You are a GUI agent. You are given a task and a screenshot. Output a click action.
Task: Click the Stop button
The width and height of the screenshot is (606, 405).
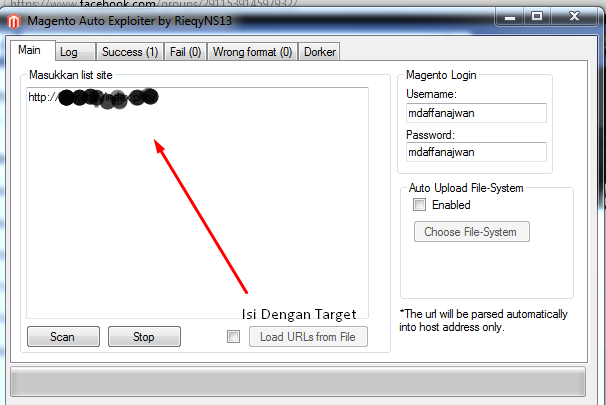coord(144,337)
